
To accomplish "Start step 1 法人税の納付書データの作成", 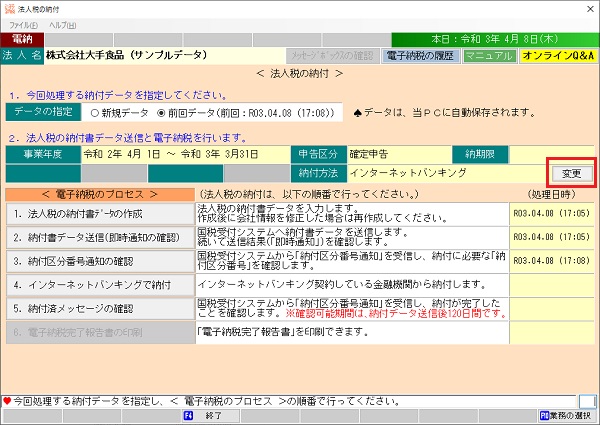I will click(100, 214).
